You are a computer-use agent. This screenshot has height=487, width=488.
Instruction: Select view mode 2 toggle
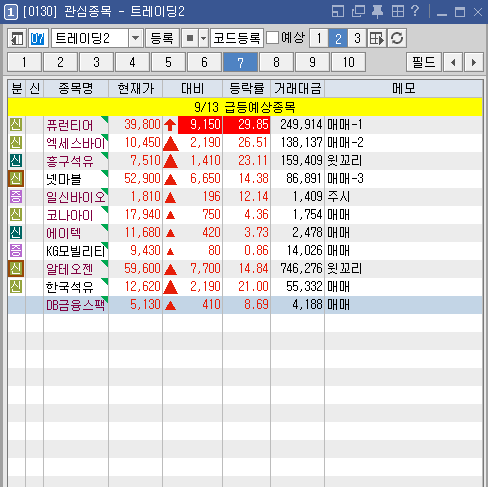[x=338, y=38]
